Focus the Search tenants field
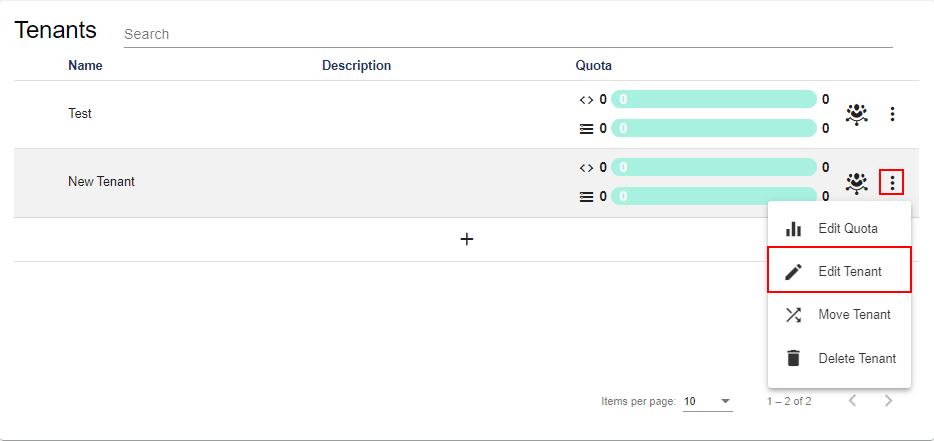 tap(507, 34)
